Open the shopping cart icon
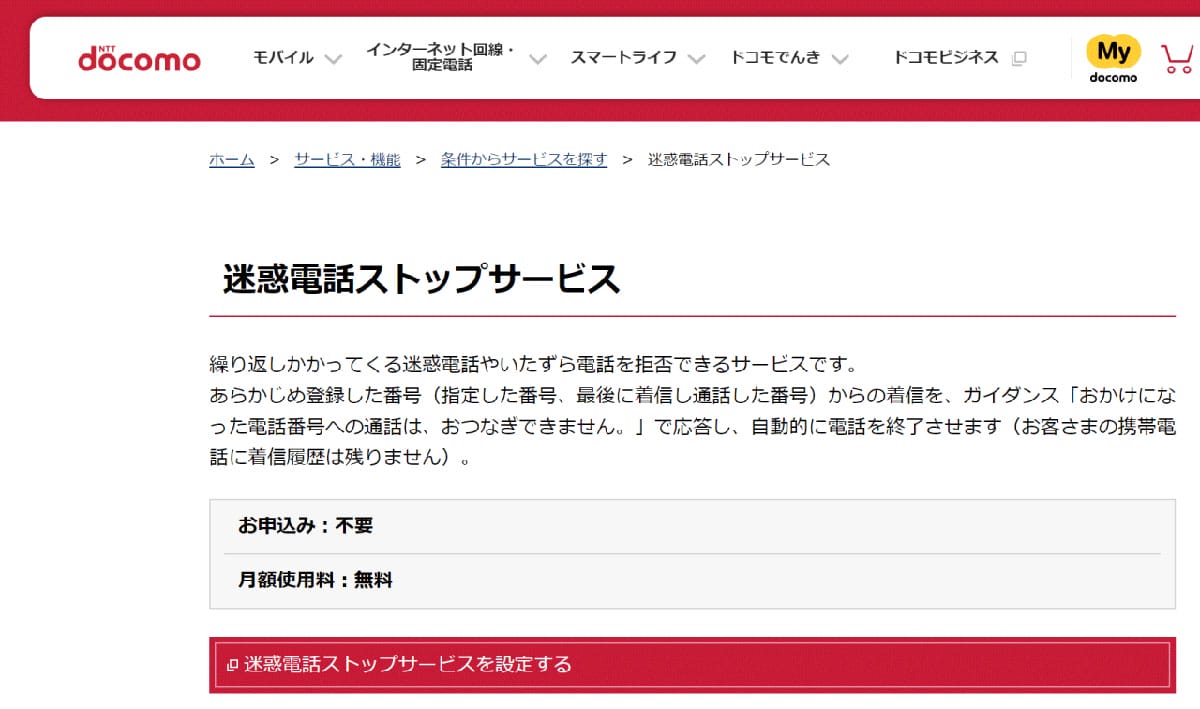This screenshot has width=1200, height=709. point(1177,58)
